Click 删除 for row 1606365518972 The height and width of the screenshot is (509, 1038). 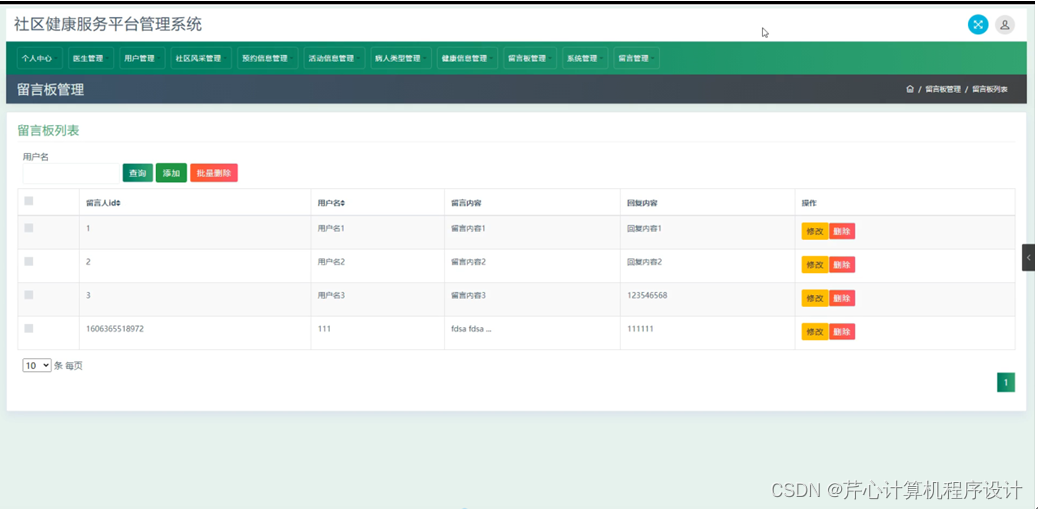click(x=842, y=332)
